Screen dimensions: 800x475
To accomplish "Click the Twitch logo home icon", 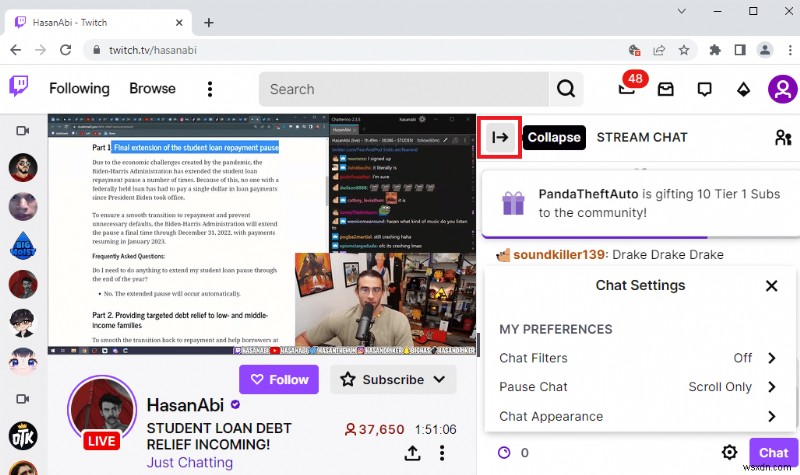I will 19,87.
